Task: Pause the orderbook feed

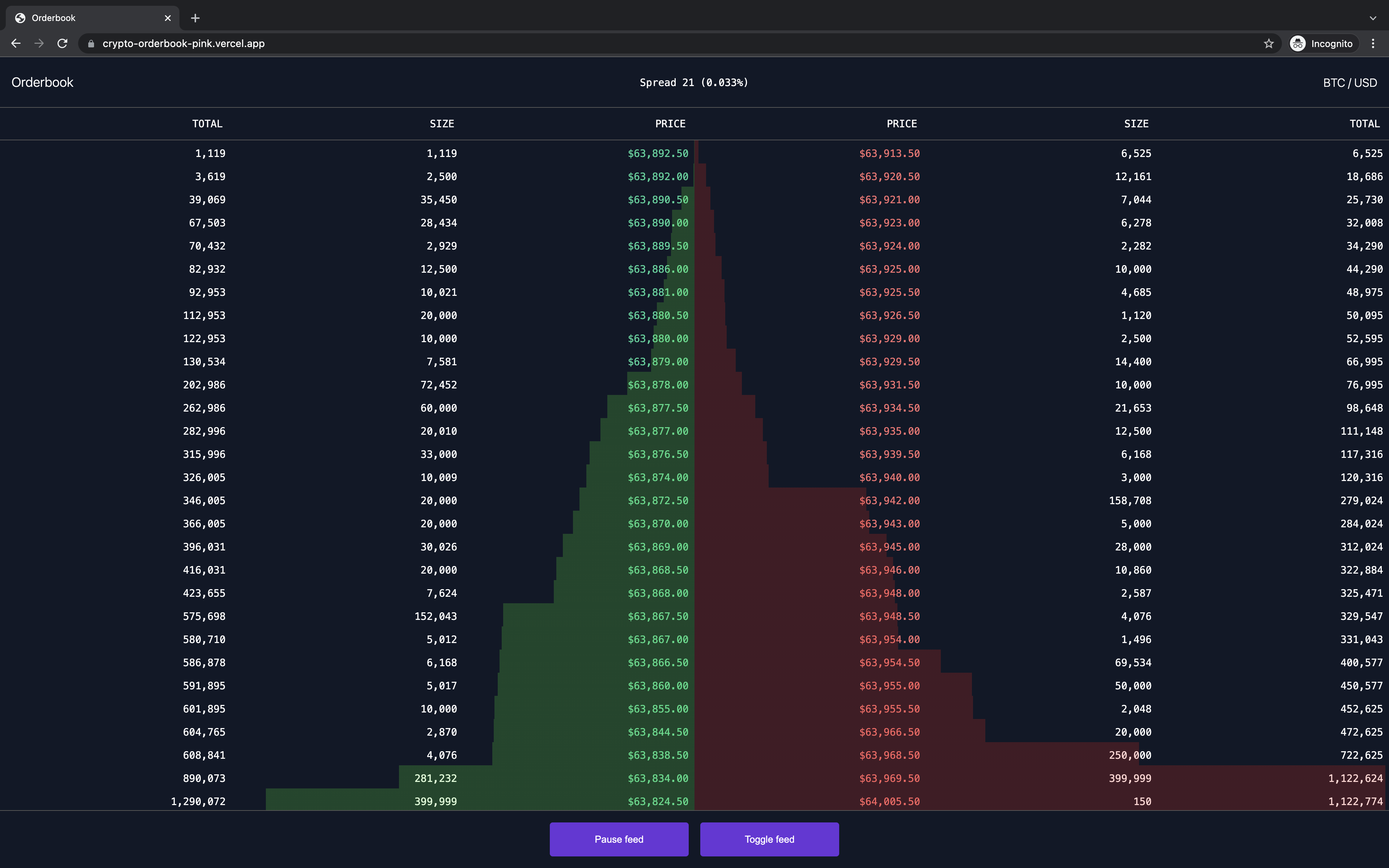Action: click(x=619, y=839)
